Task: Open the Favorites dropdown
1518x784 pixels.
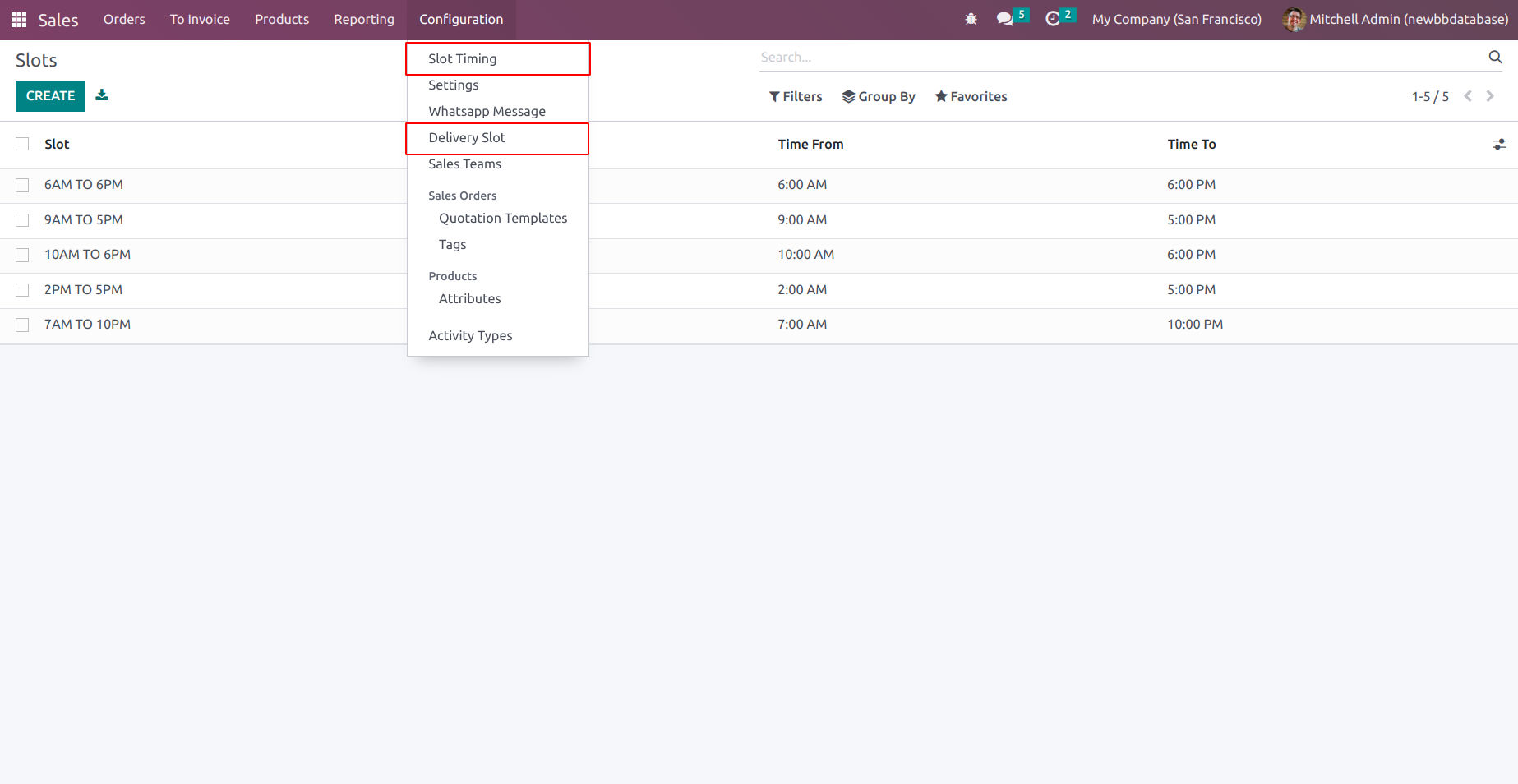Action: click(x=971, y=96)
